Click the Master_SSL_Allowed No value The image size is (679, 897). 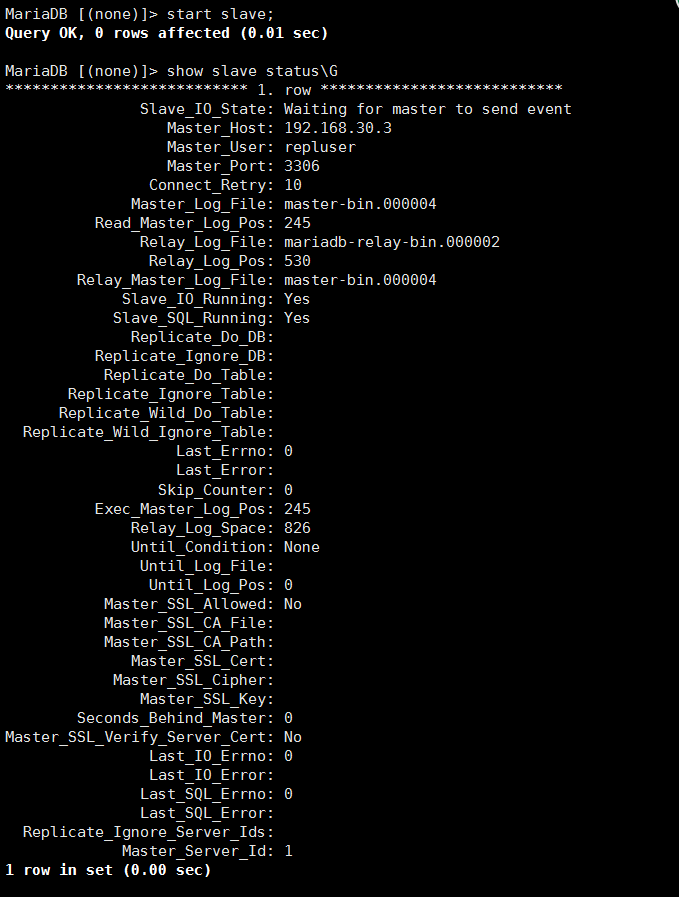(x=292, y=604)
